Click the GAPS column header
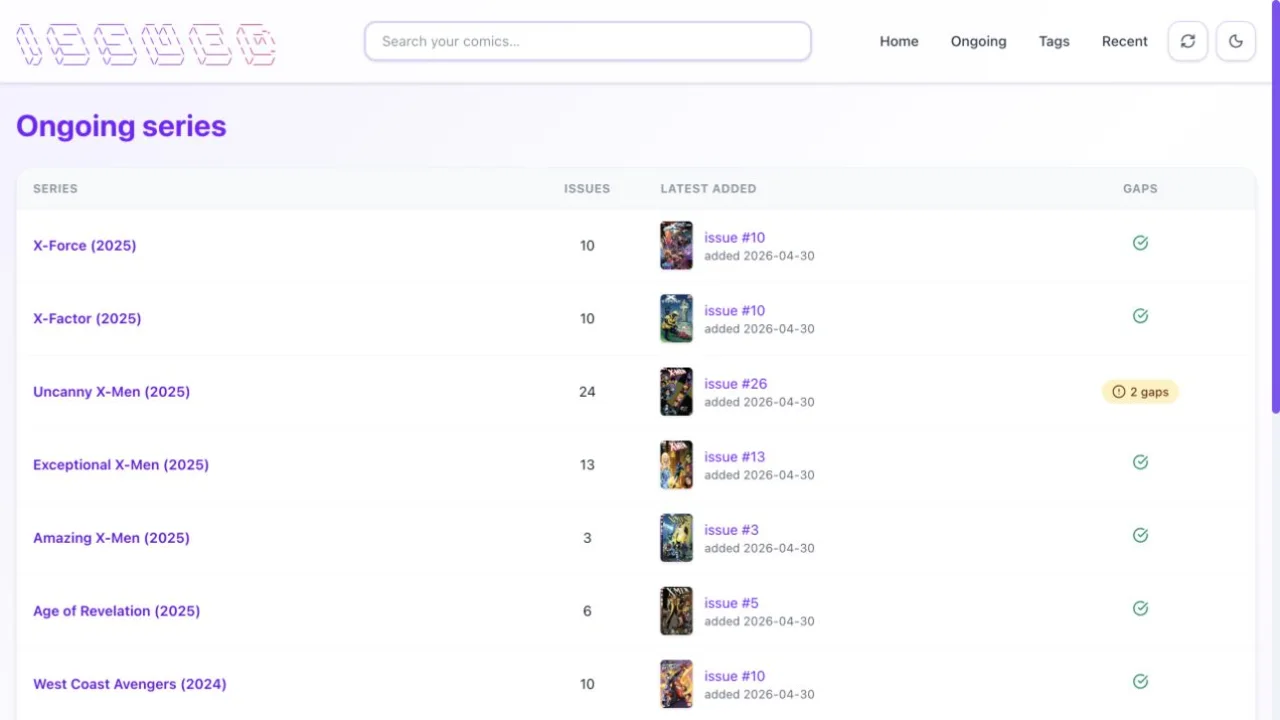Viewport: 1280px width, 720px height. click(x=1140, y=188)
